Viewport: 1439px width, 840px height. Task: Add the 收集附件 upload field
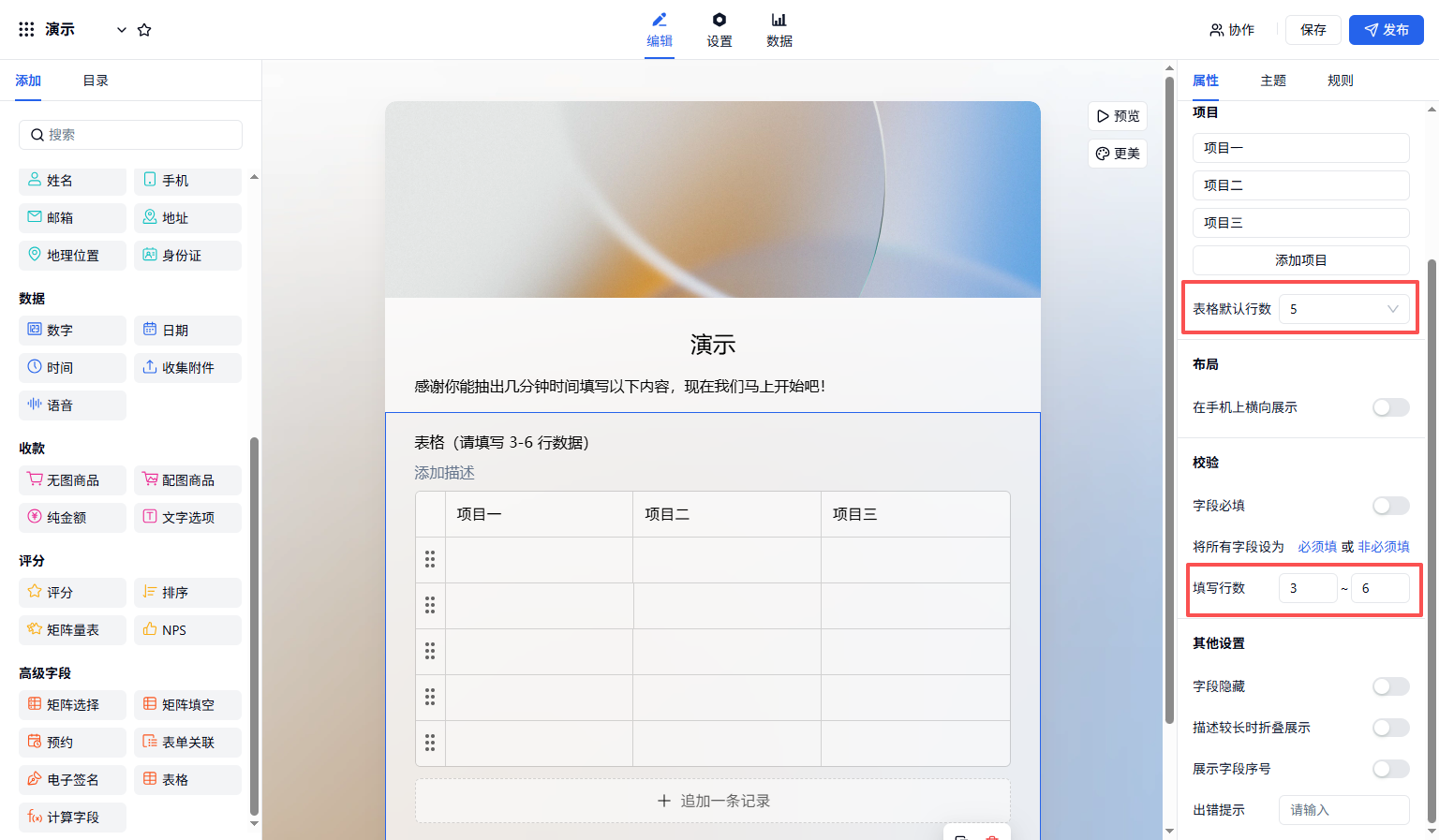[x=187, y=368]
